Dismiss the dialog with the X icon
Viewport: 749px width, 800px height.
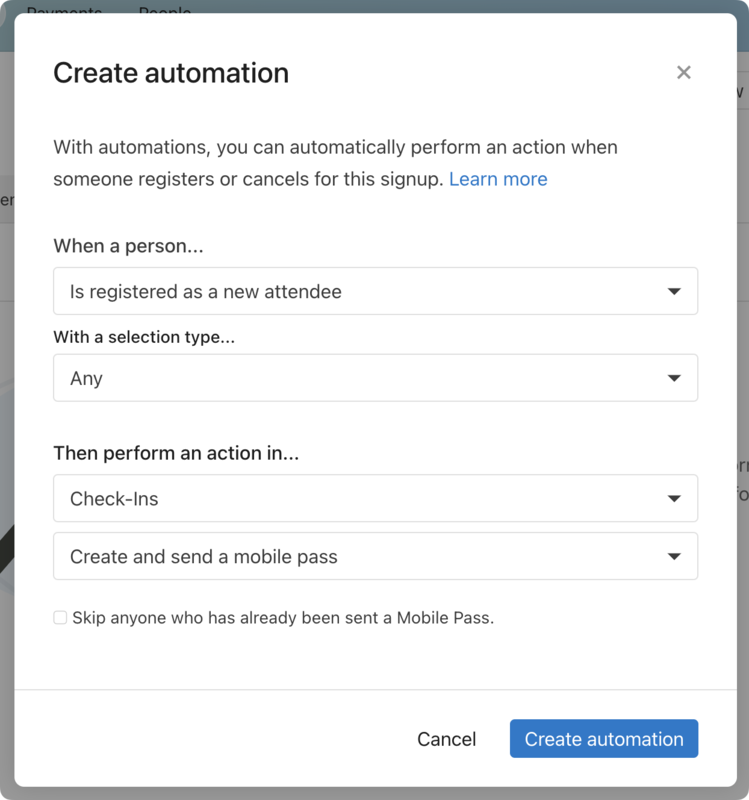(683, 72)
